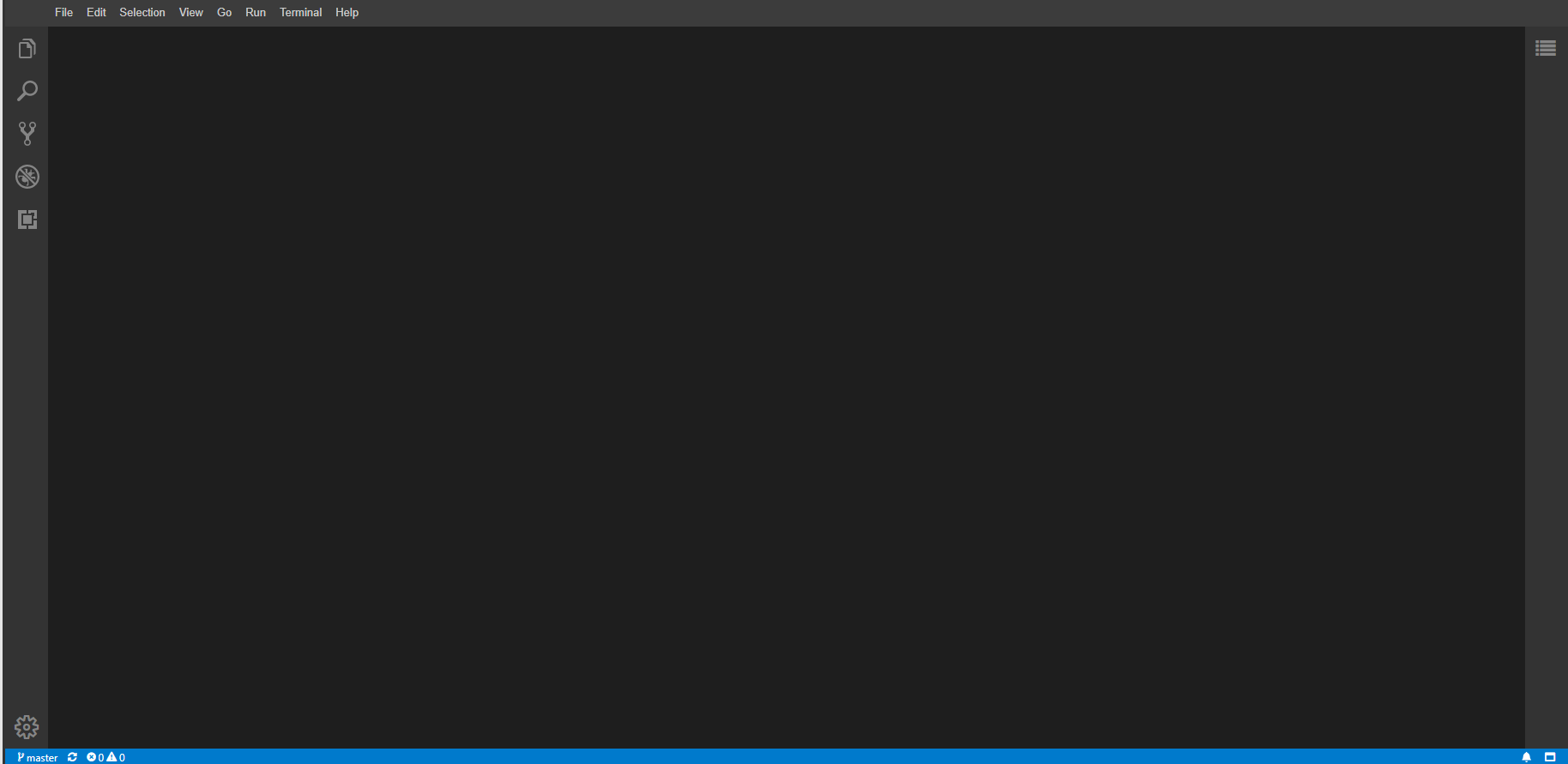Open the Go menu
Viewport: 1568px width, 764px height.
[224, 12]
